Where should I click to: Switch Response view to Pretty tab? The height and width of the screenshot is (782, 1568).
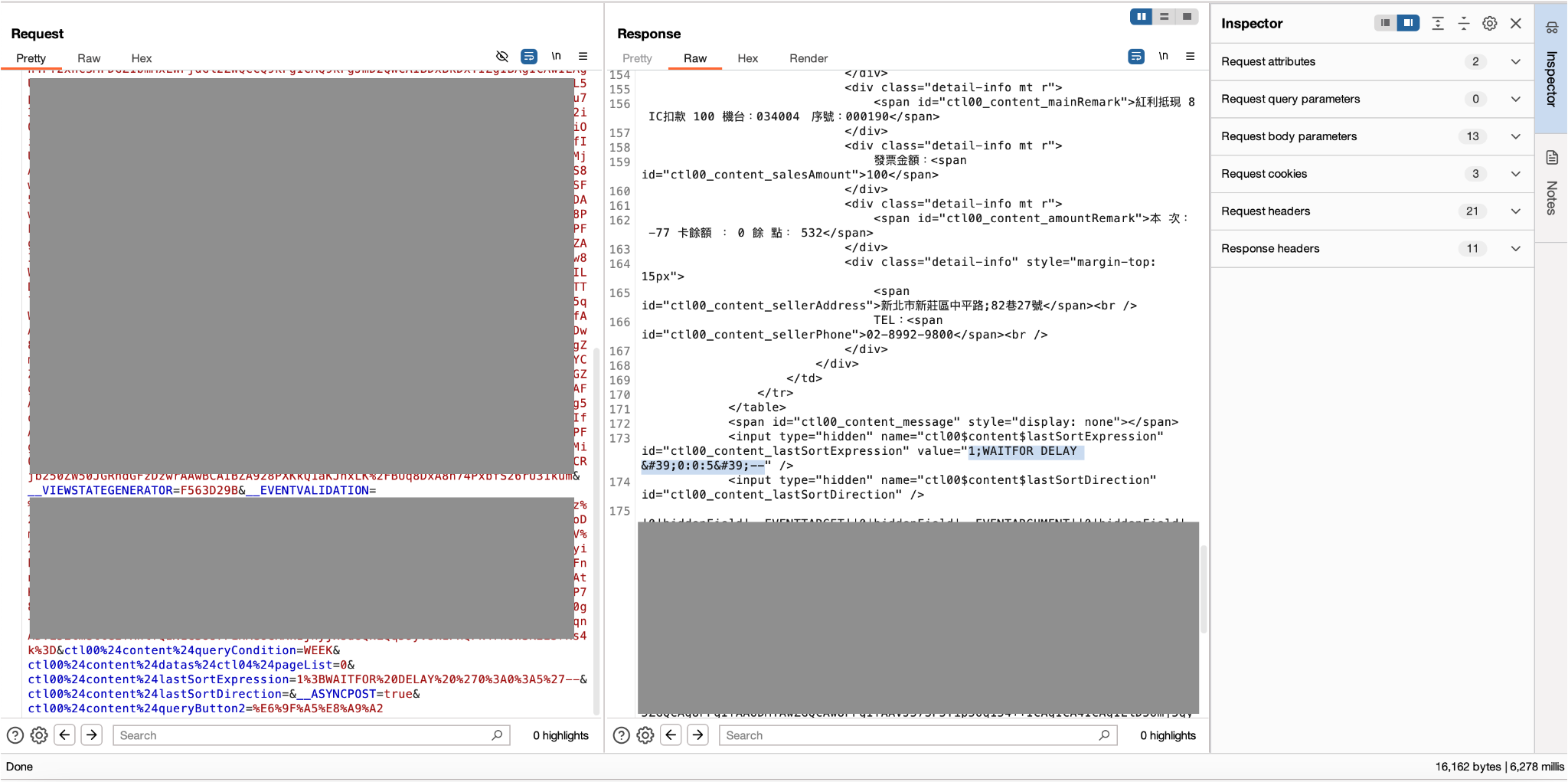click(637, 58)
